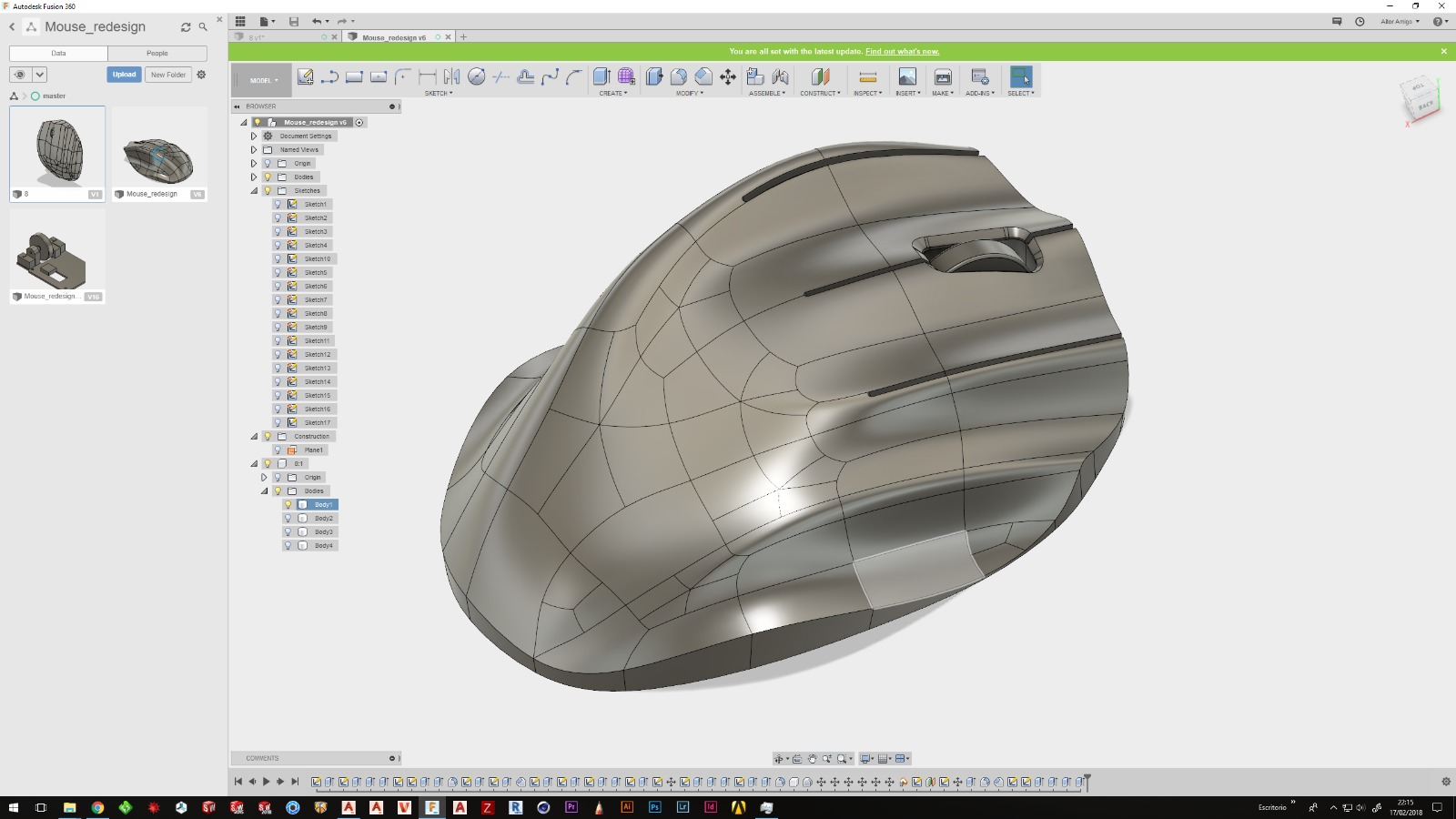Click the Offset Plane construct icon
Image resolution: width=1456 pixels, height=819 pixels.
821,77
